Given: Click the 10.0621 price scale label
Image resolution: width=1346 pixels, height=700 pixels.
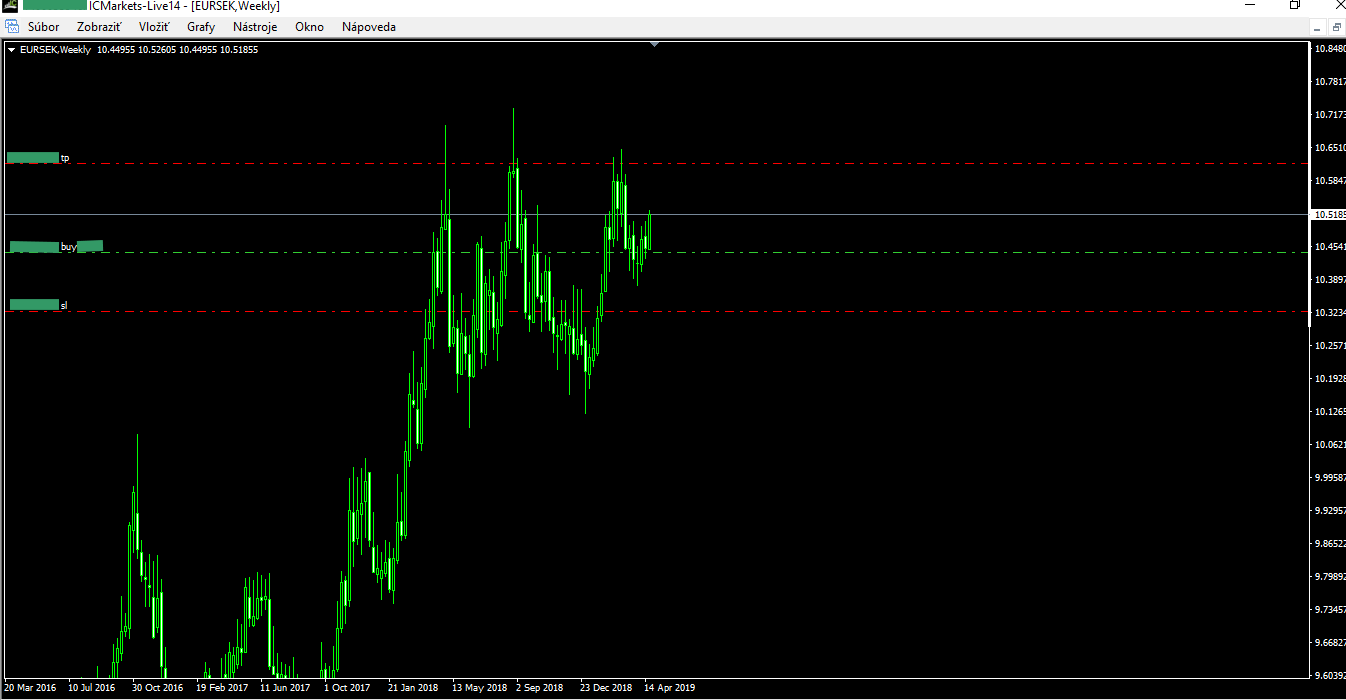Looking at the screenshot, I should tap(1329, 444).
